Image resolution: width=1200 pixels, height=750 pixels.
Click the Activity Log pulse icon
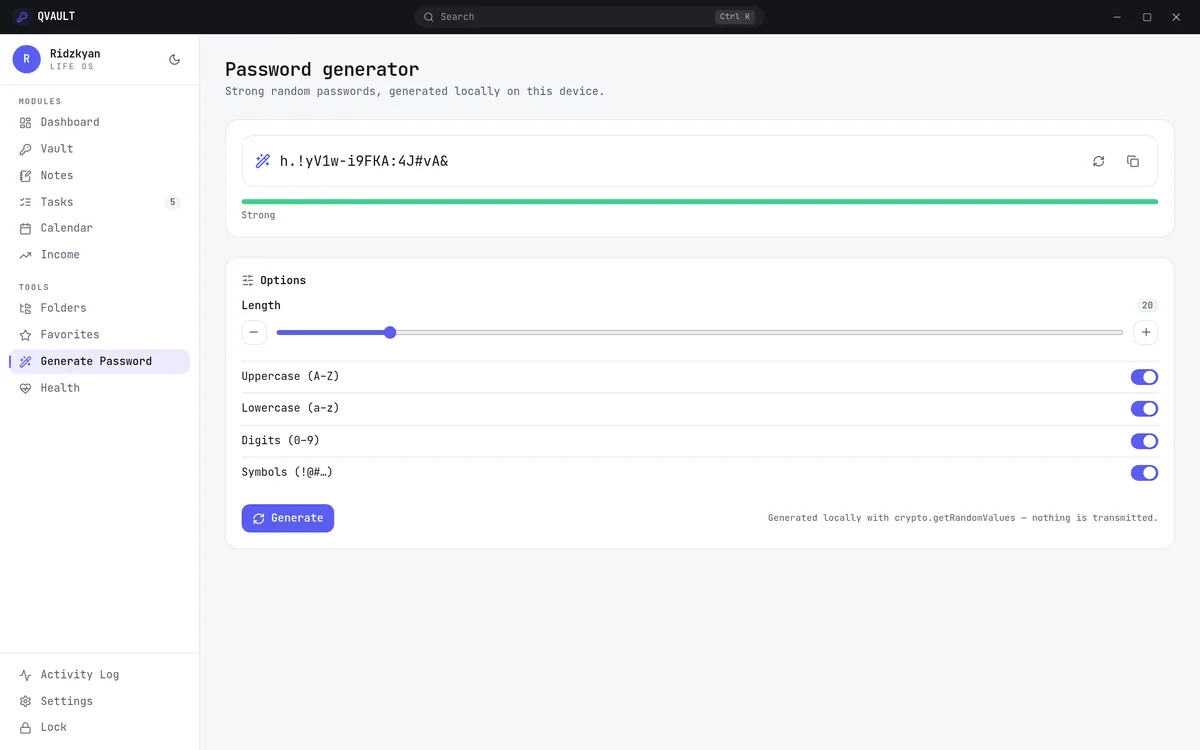click(x=26, y=675)
